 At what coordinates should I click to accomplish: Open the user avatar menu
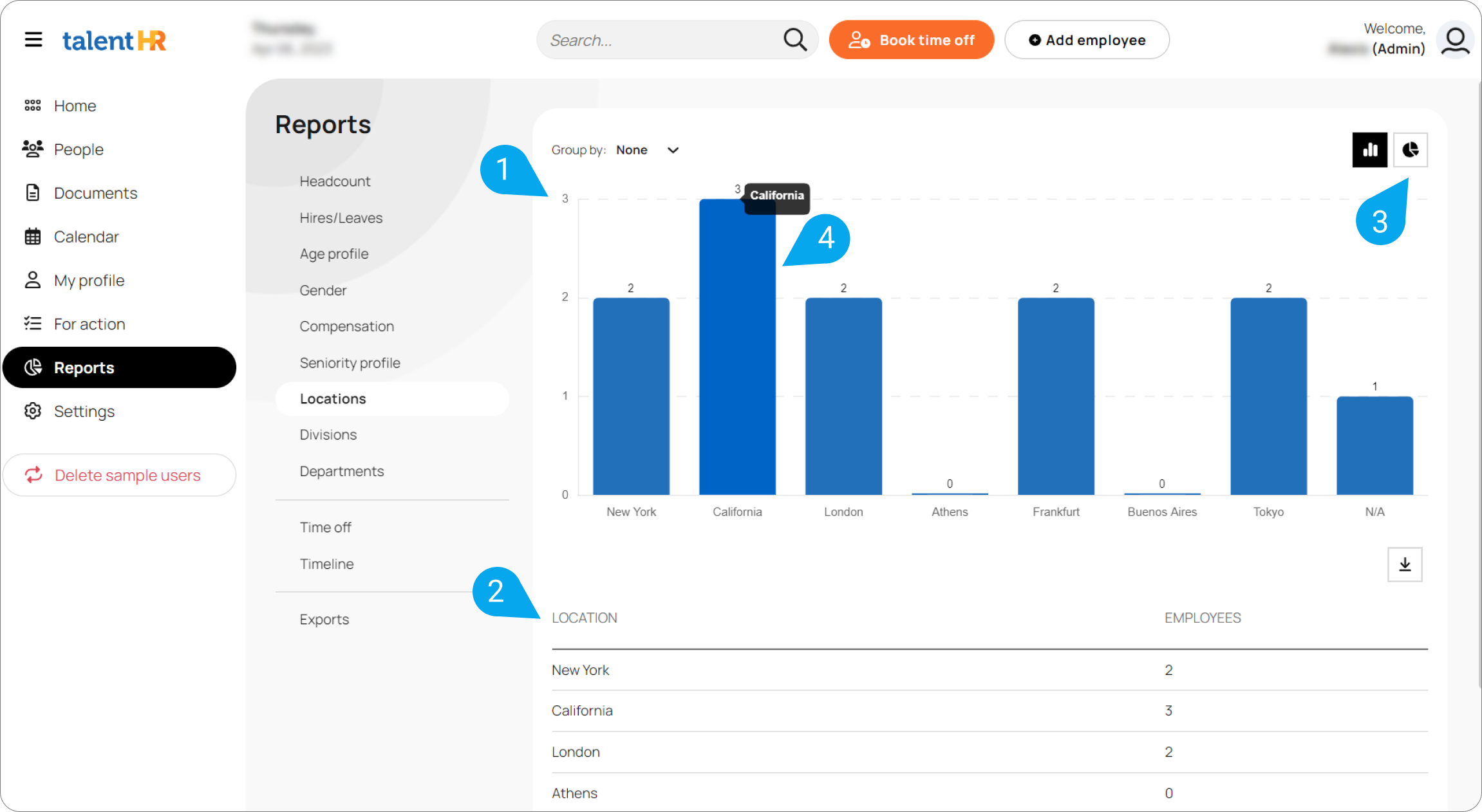1455,40
